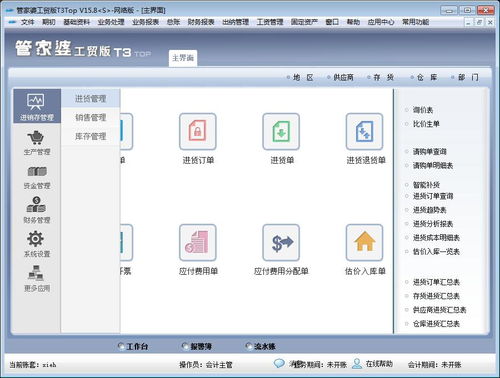Image resolution: width=500 pixels, height=378 pixels.
Task: Open the 估价入库单 house icon
Action: [x=364, y=242]
